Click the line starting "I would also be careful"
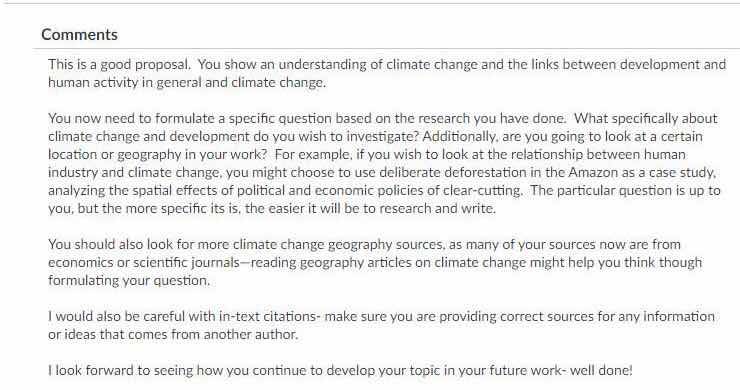This screenshot has width=740, height=390. coord(381,316)
